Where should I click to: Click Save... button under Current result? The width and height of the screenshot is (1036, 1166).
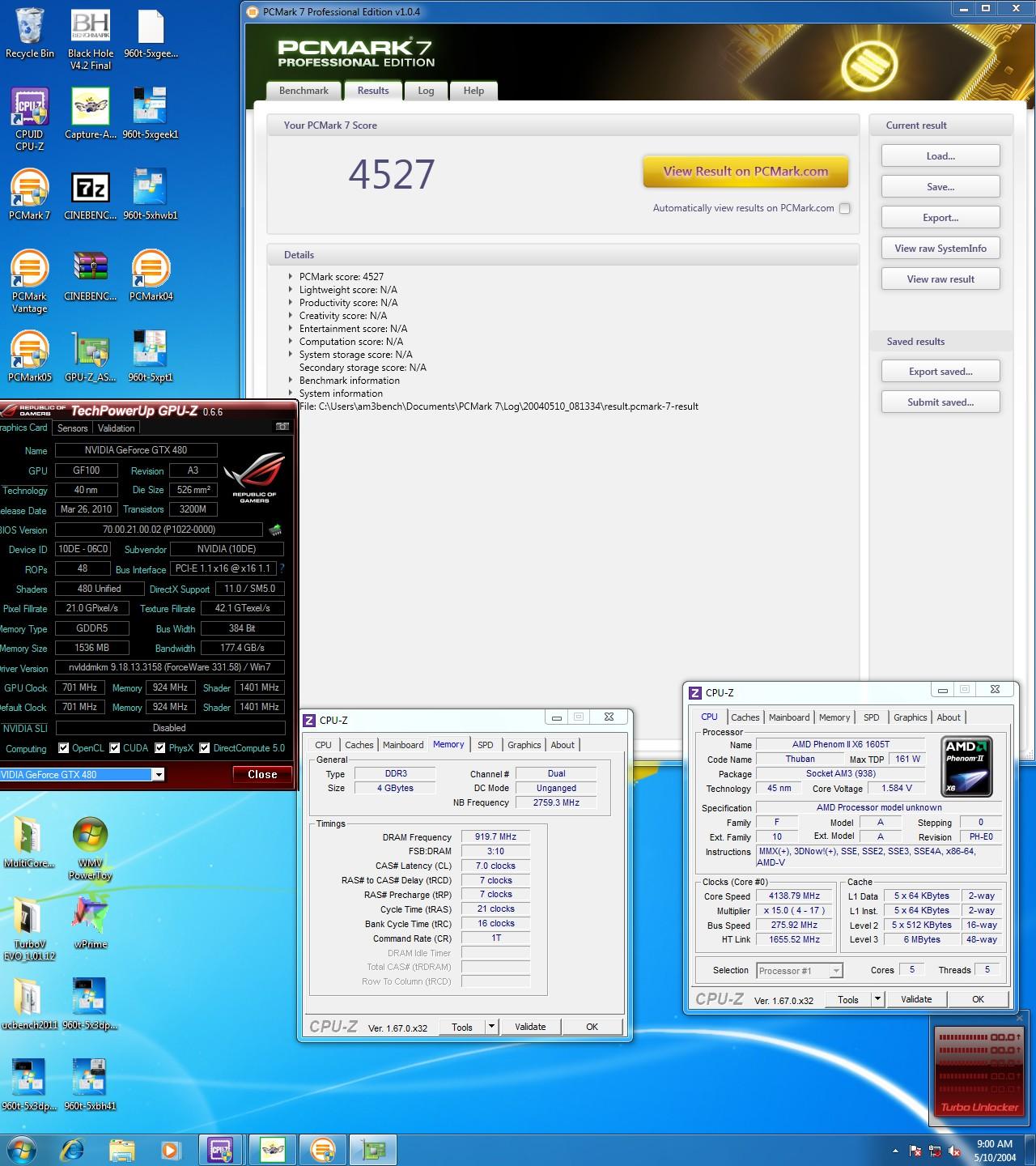[940, 186]
